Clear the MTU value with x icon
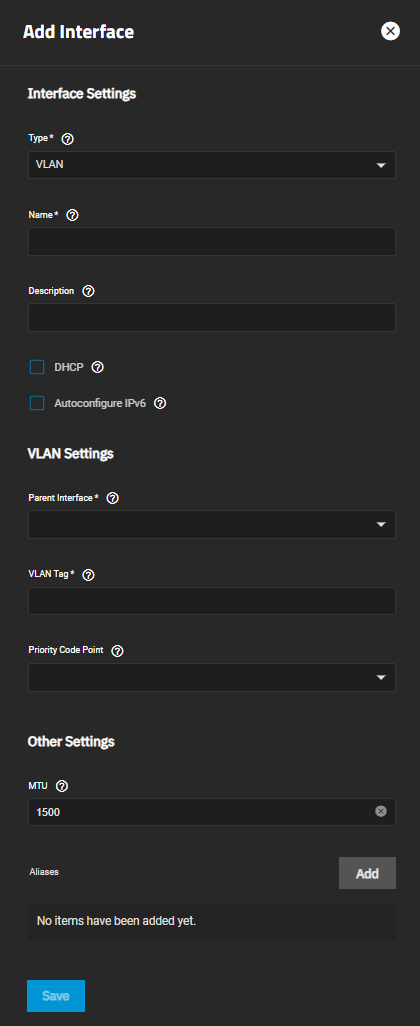Screen dimensions: 420x1026 click(x=381, y=811)
